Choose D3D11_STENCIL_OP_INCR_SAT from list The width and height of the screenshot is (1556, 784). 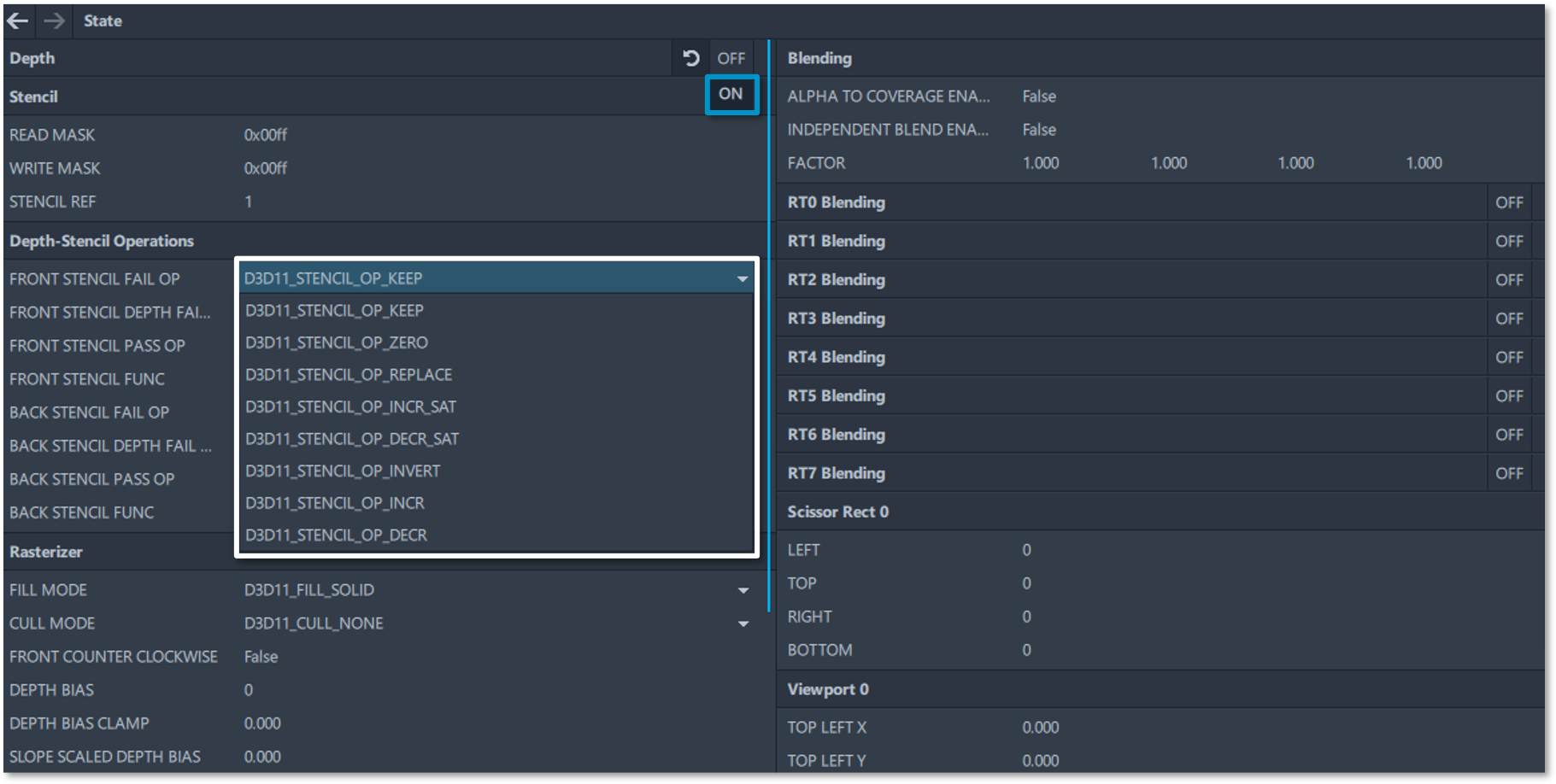point(350,407)
